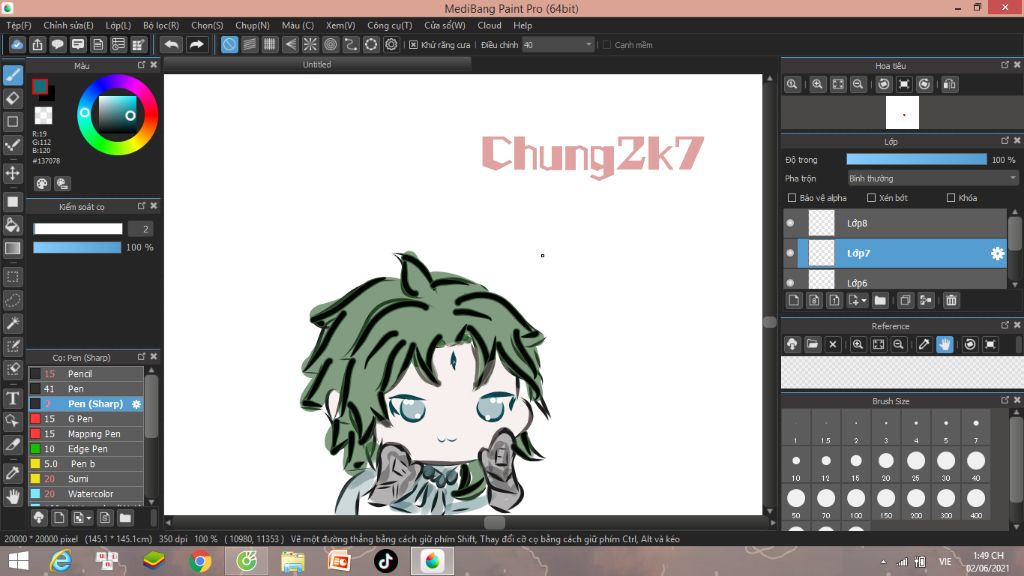This screenshot has width=1024, height=576.
Task: Flip the view in Navigator panel
Action: click(x=950, y=84)
